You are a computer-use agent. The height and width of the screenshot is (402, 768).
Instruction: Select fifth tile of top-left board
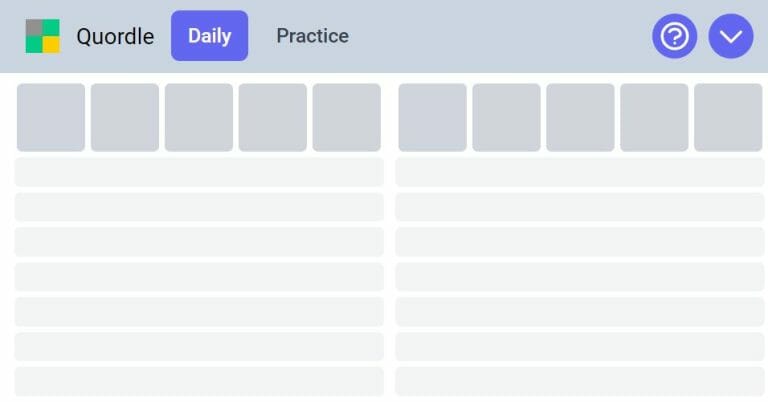point(347,118)
